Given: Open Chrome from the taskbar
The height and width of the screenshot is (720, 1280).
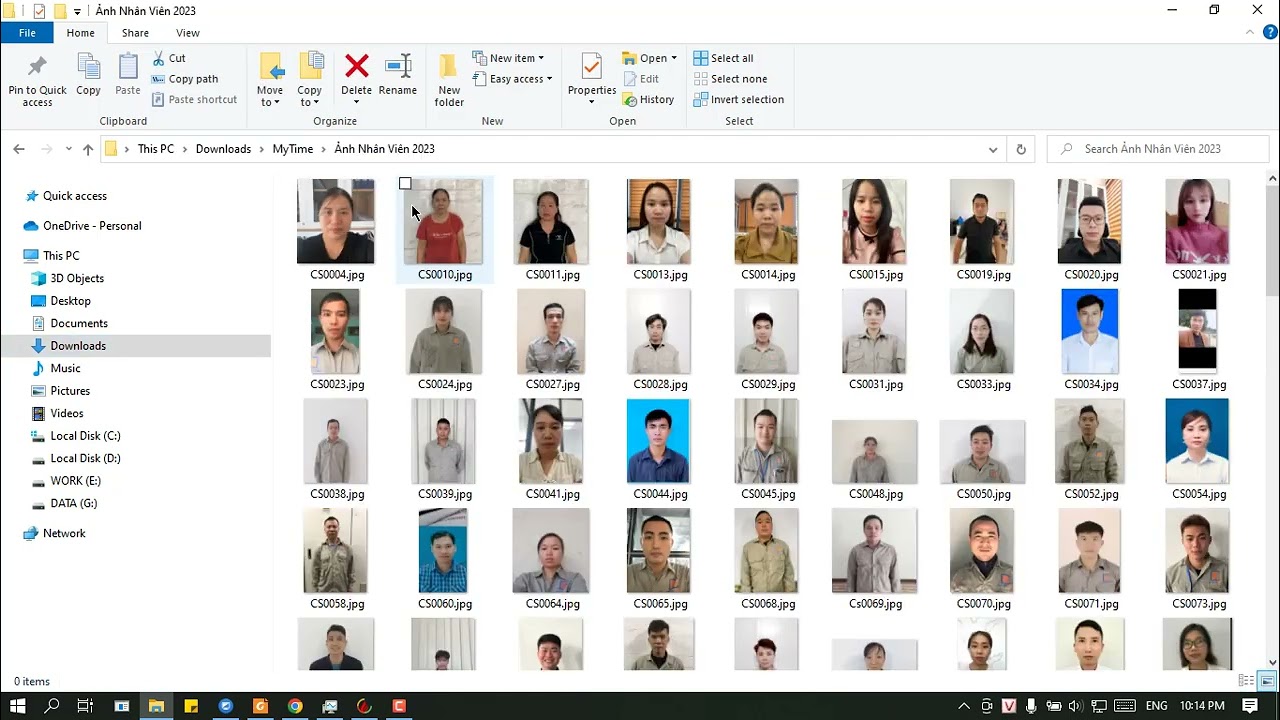Looking at the screenshot, I should pos(295,706).
